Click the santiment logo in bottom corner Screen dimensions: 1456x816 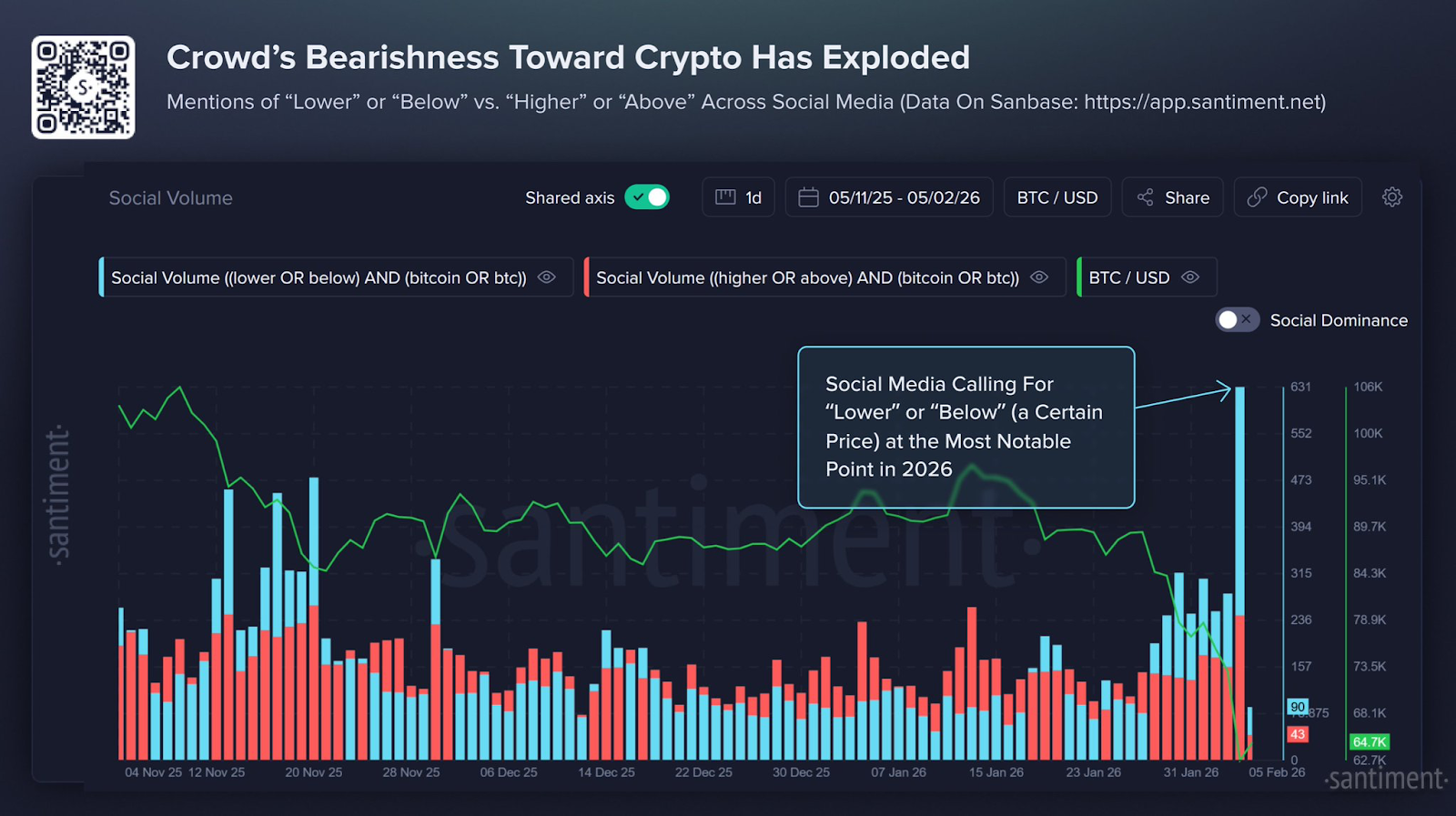coord(1383,780)
